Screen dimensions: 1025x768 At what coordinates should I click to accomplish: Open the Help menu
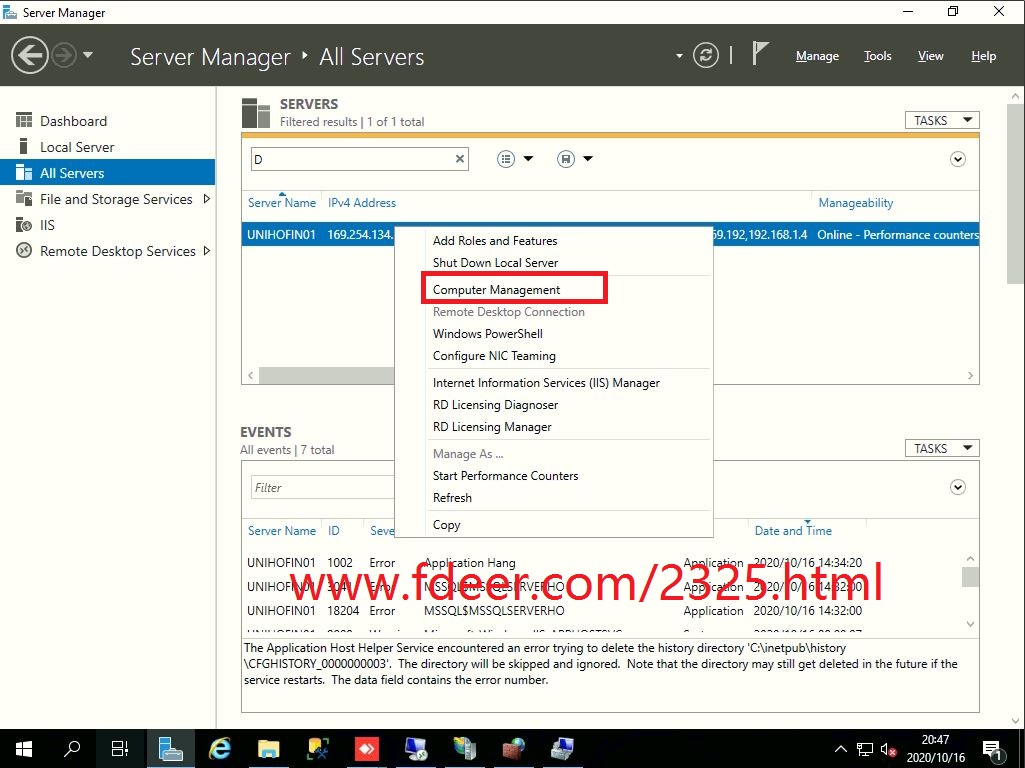point(983,56)
